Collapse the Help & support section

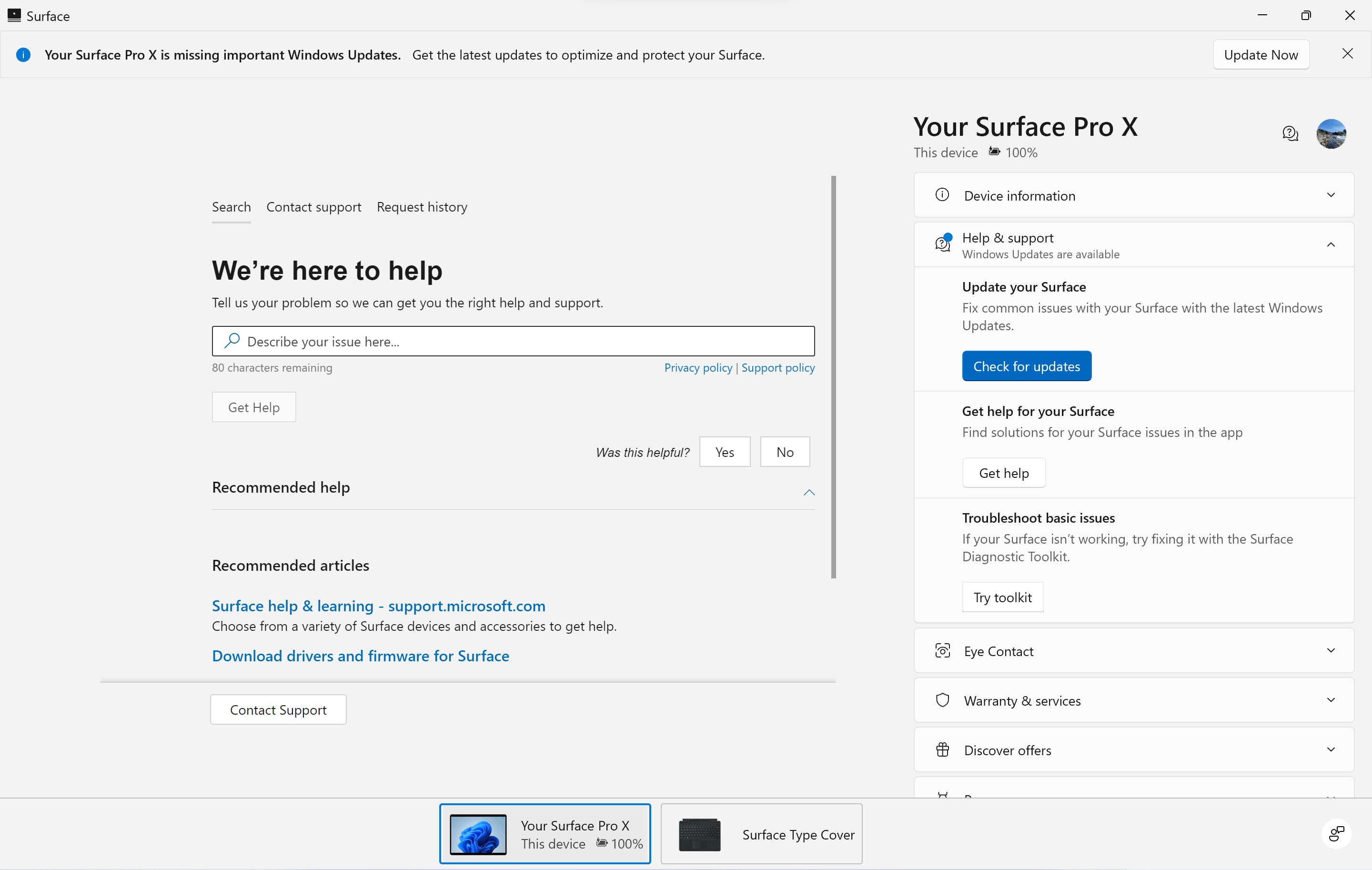click(x=1331, y=244)
